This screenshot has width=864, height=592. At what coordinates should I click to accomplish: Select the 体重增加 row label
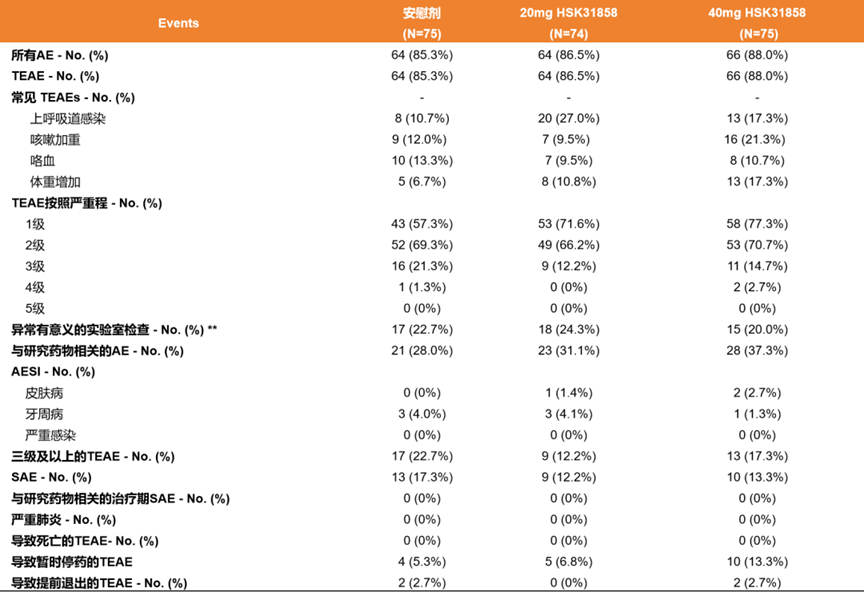pyautogui.click(x=55, y=182)
